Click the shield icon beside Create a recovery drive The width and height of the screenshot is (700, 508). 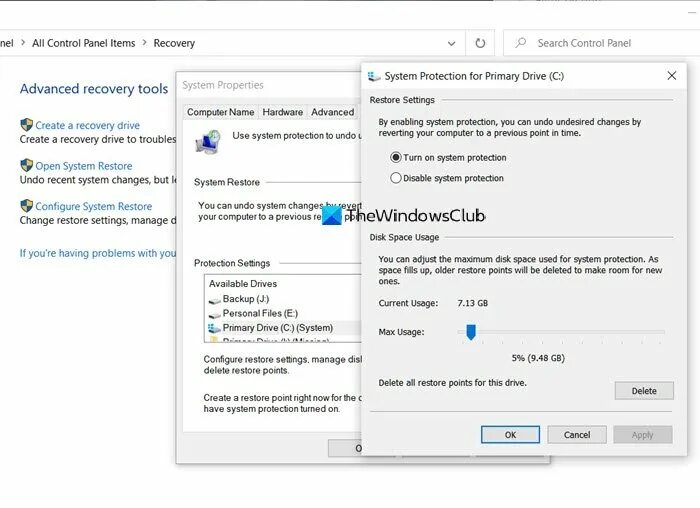(x=27, y=125)
